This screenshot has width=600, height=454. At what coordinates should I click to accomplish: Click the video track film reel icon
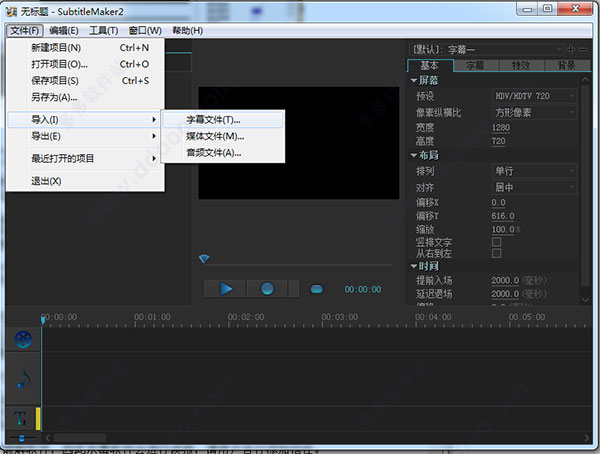[23, 339]
